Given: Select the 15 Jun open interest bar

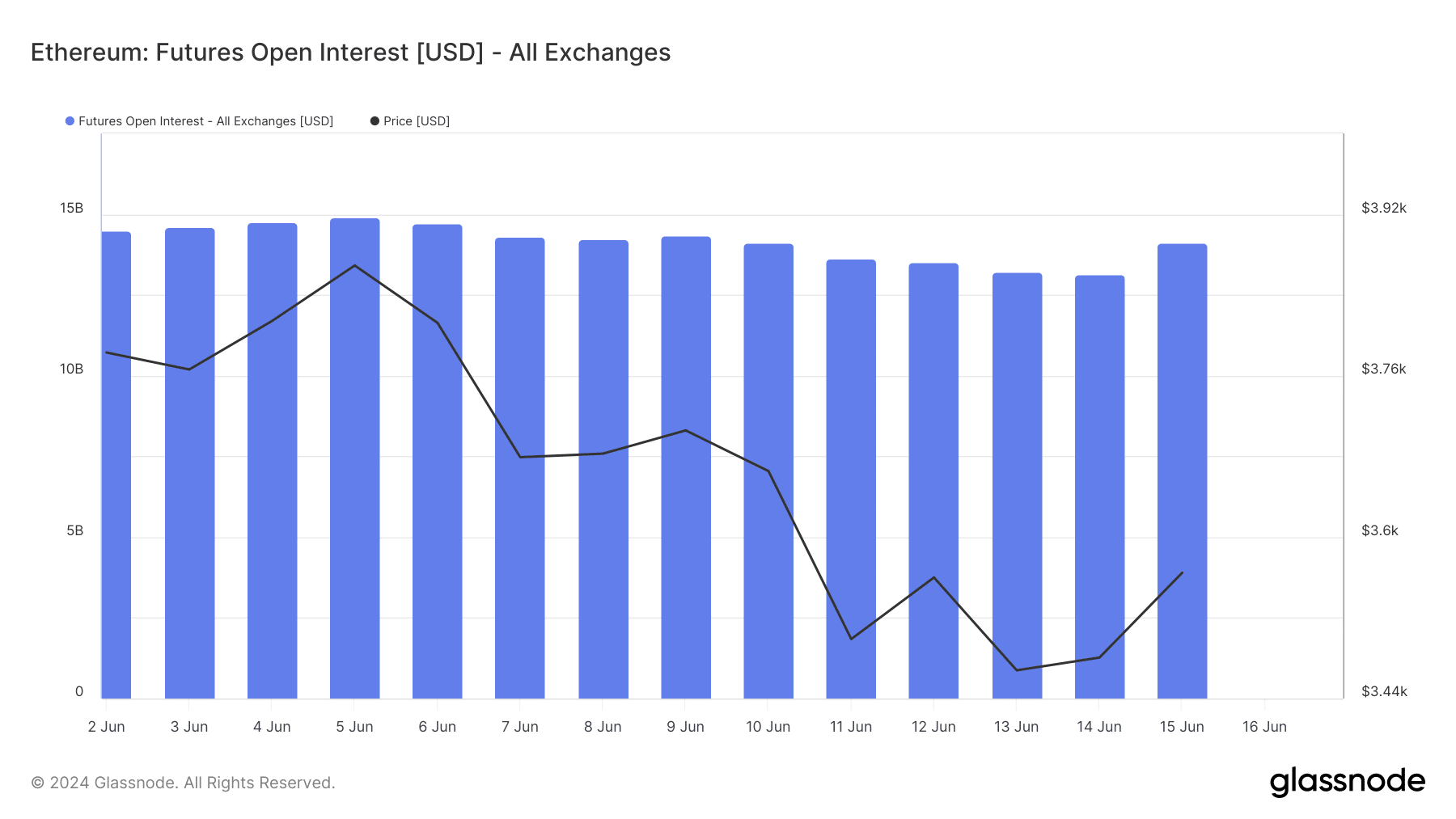Looking at the screenshot, I should click(x=1182, y=471).
